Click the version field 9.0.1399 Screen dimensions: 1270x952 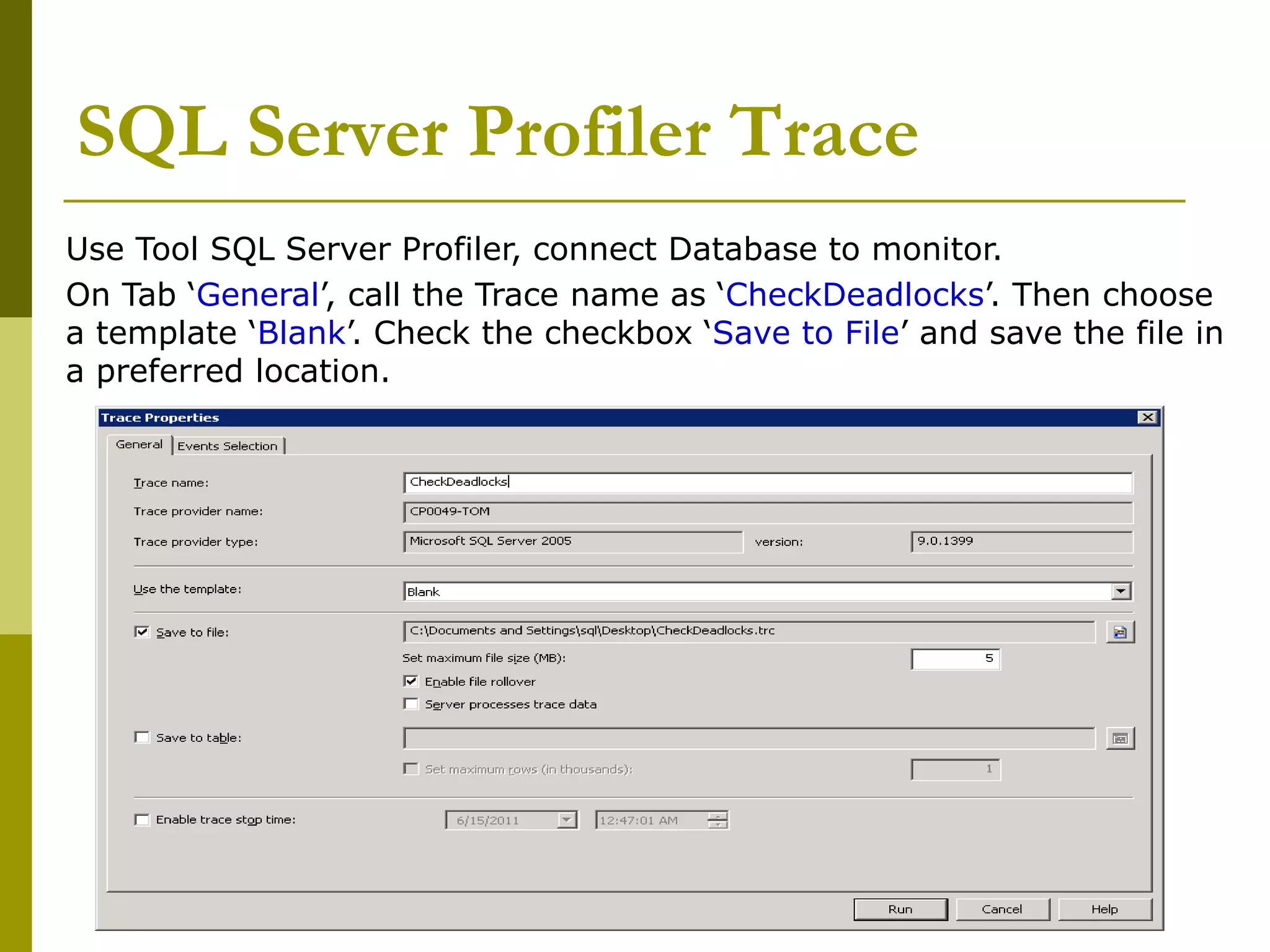[1022, 542]
